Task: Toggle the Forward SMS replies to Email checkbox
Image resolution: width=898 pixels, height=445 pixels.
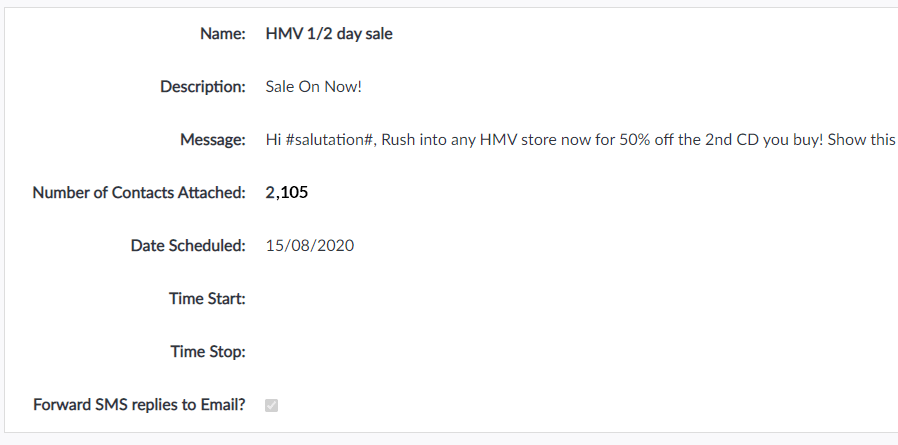Action: pos(272,405)
